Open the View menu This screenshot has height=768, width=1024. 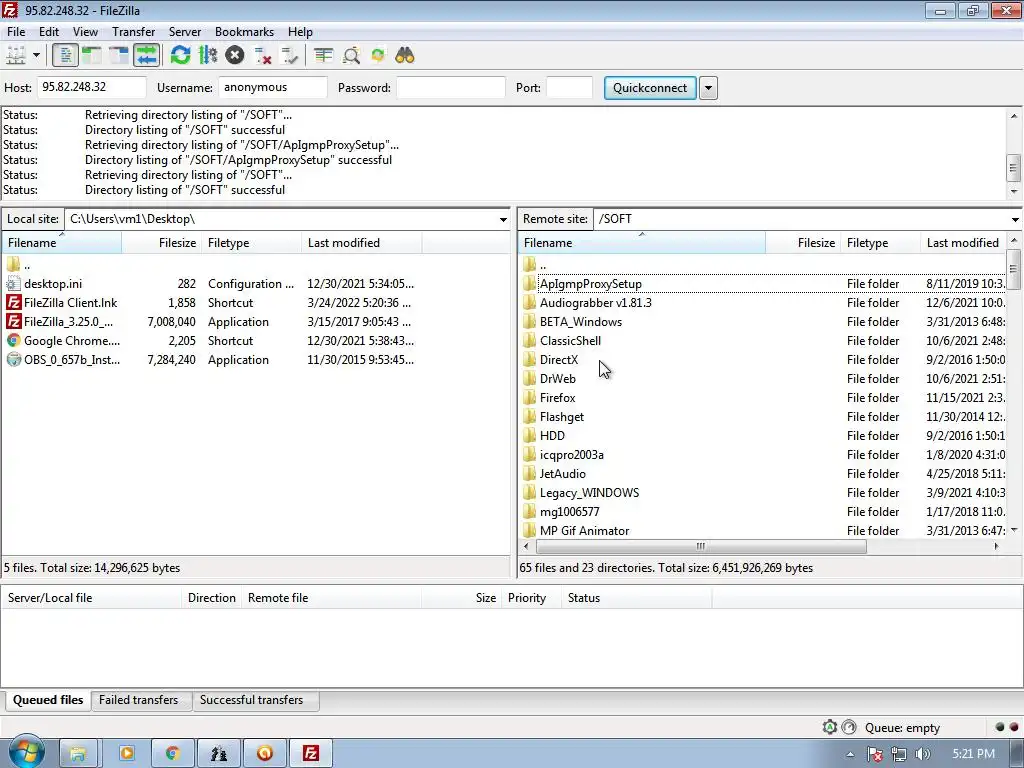pos(85,31)
